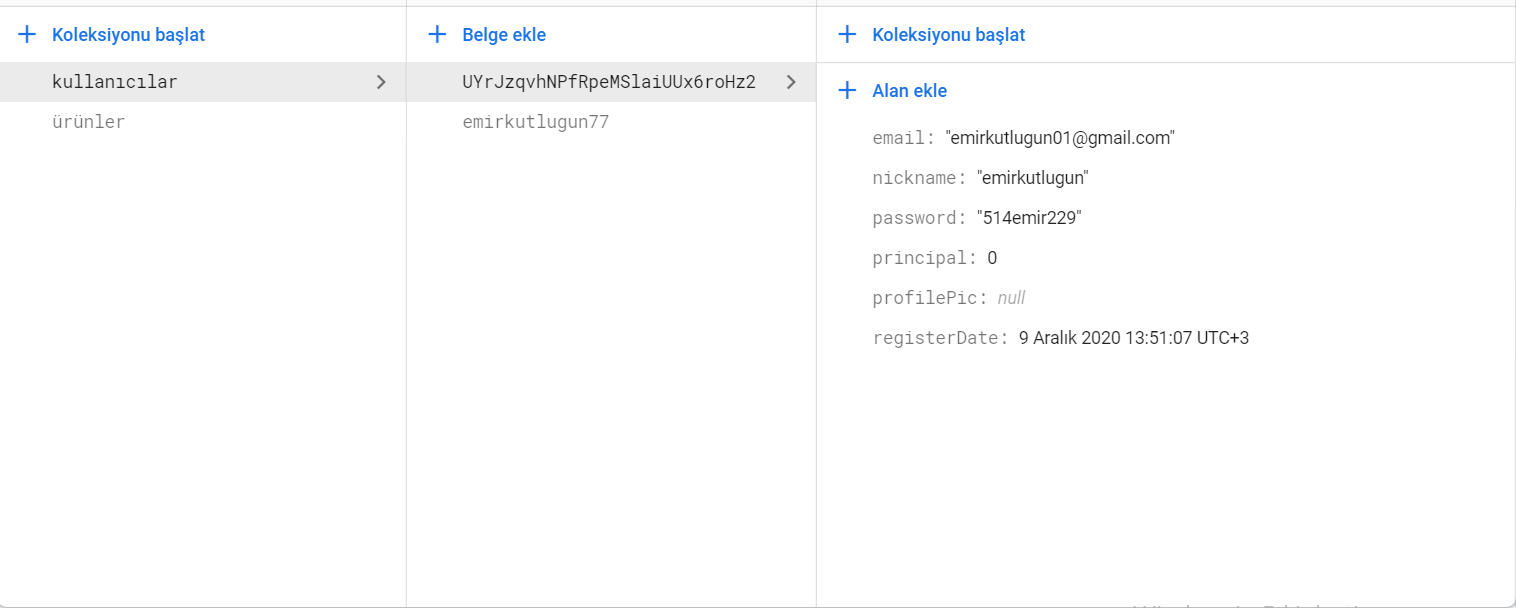This screenshot has width=1516, height=608.
Task: Click the email field value
Action: click(x=1059, y=138)
